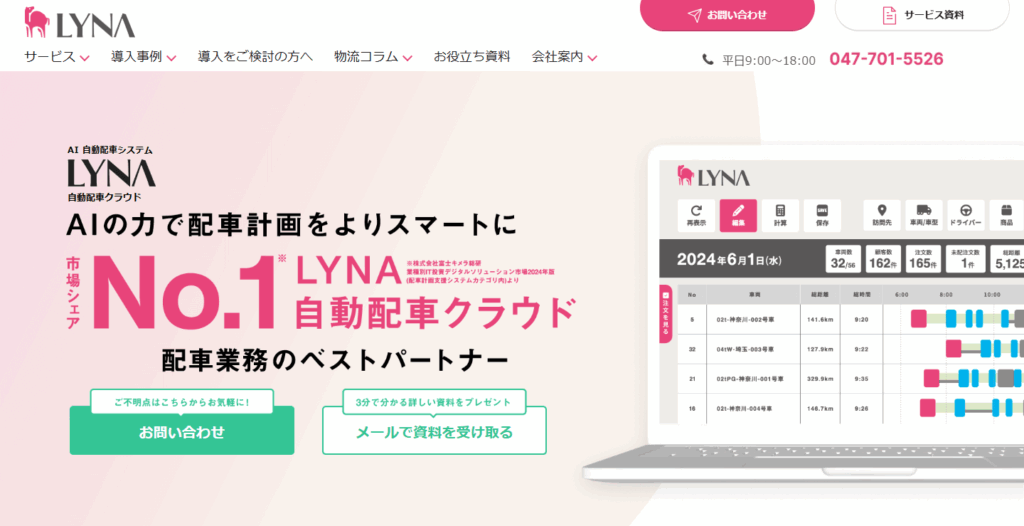Viewport: 1024px width, 526px height.
Task: Click the green お問い合わせ button
Action: 182,430
